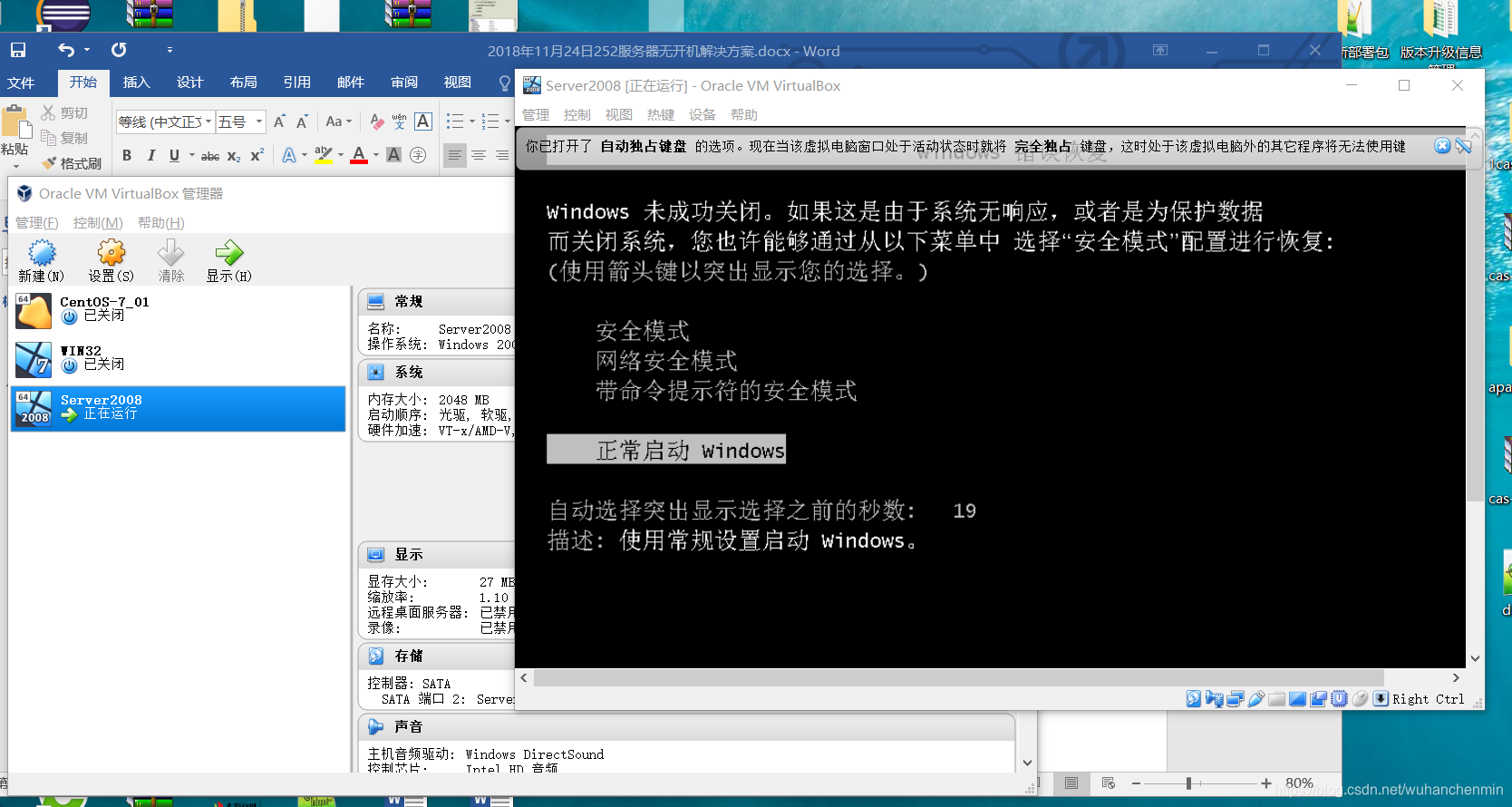Dismiss the keyboard capture notification with X icon
This screenshot has height=807, width=1512.
click(1442, 146)
